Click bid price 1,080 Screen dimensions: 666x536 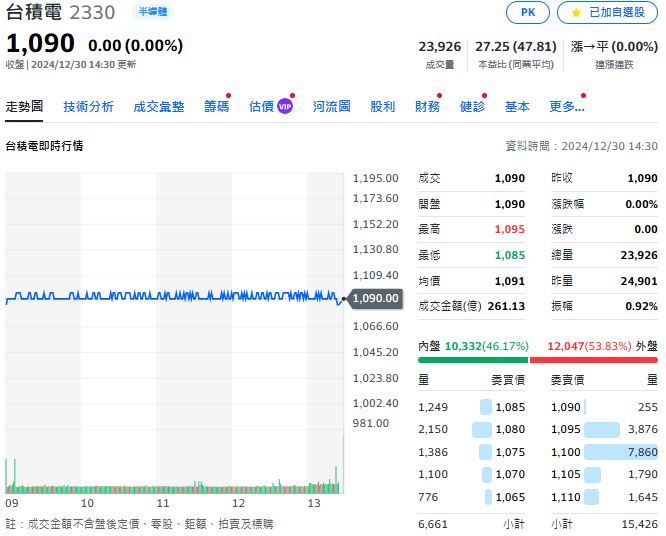pyautogui.click(x=510, y=429)
